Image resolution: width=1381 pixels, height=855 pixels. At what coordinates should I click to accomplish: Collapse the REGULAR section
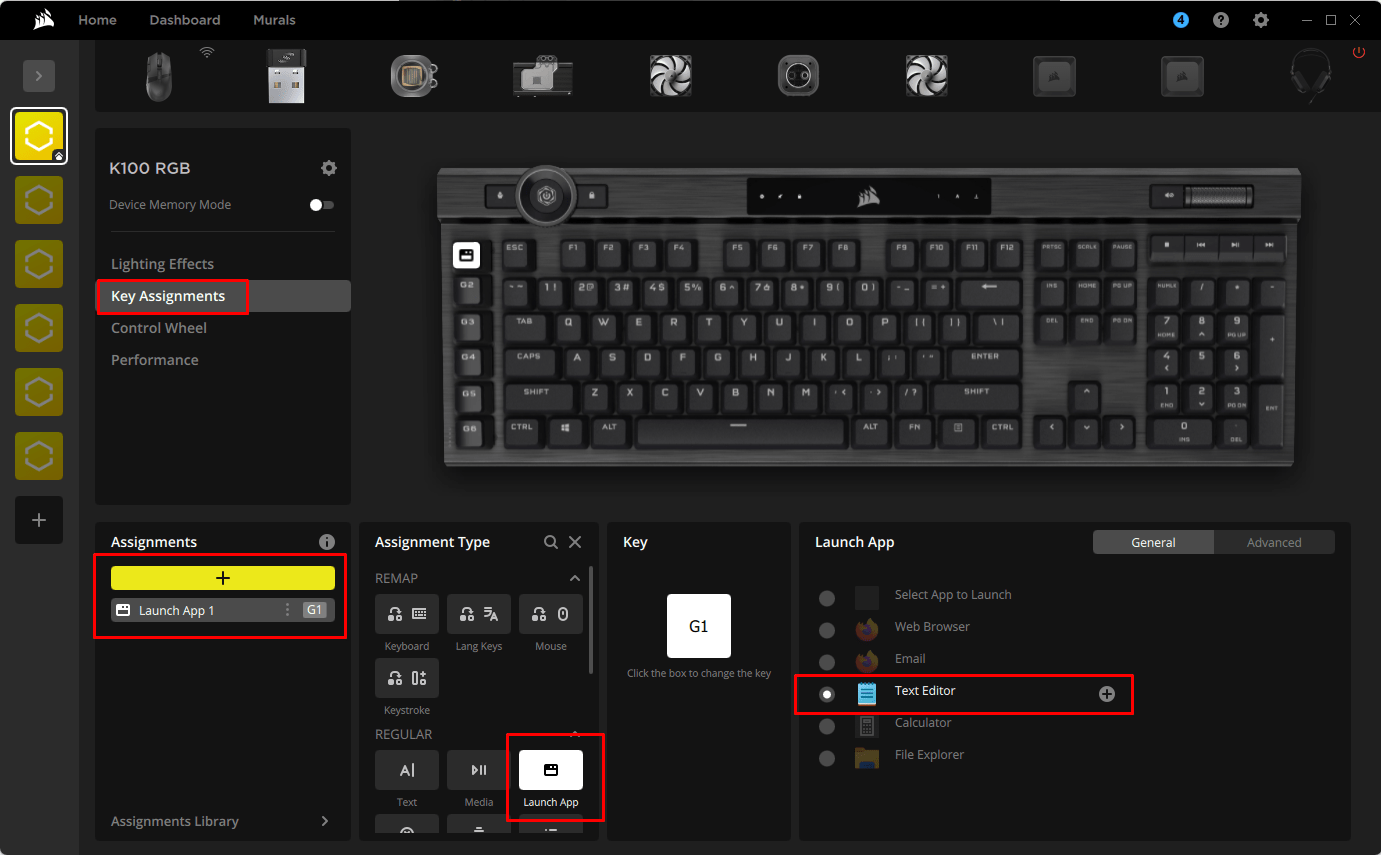pos(574,733)
